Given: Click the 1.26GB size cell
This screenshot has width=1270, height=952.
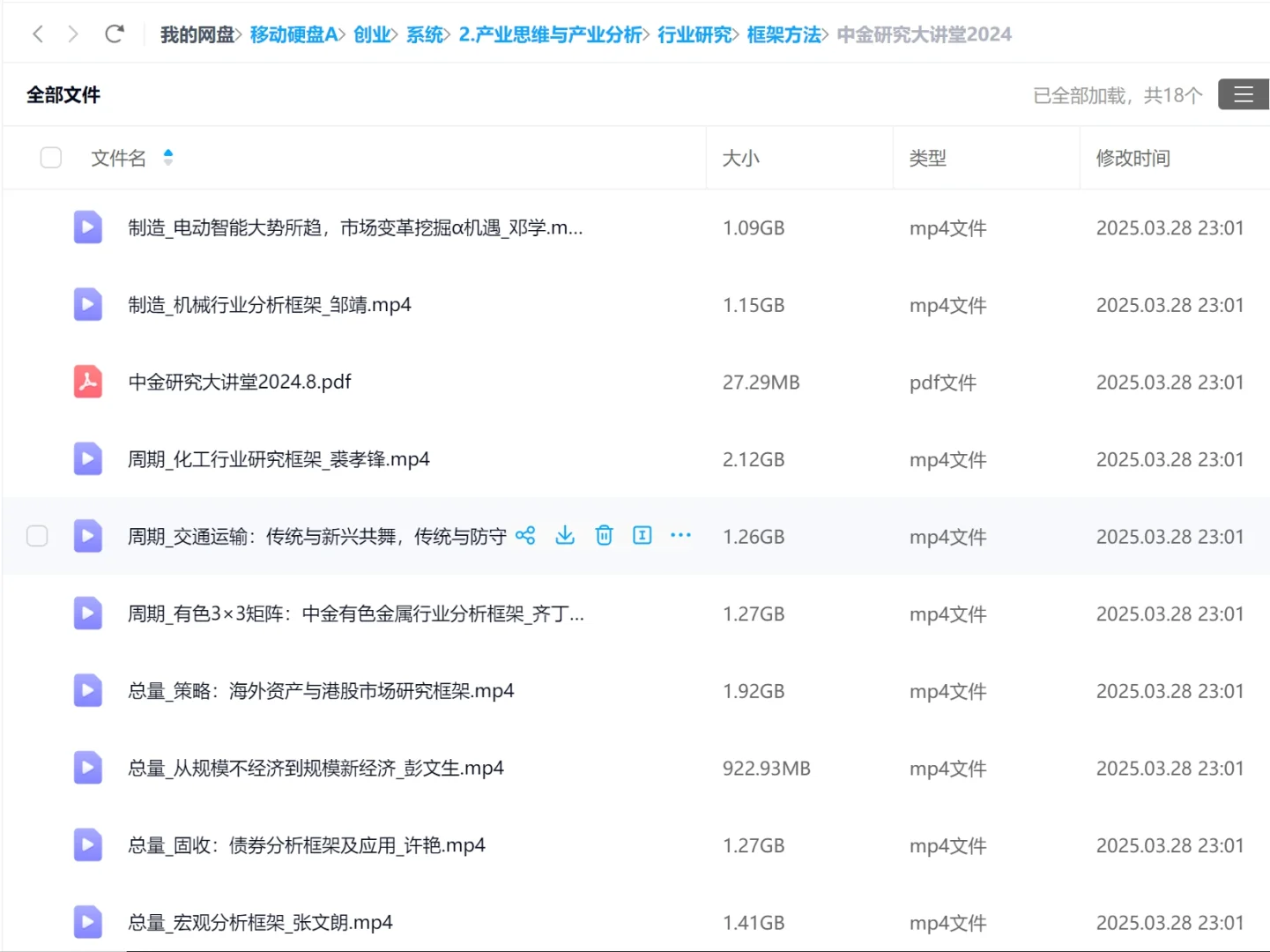Looking at the screenshot, I should coord(754,536).
